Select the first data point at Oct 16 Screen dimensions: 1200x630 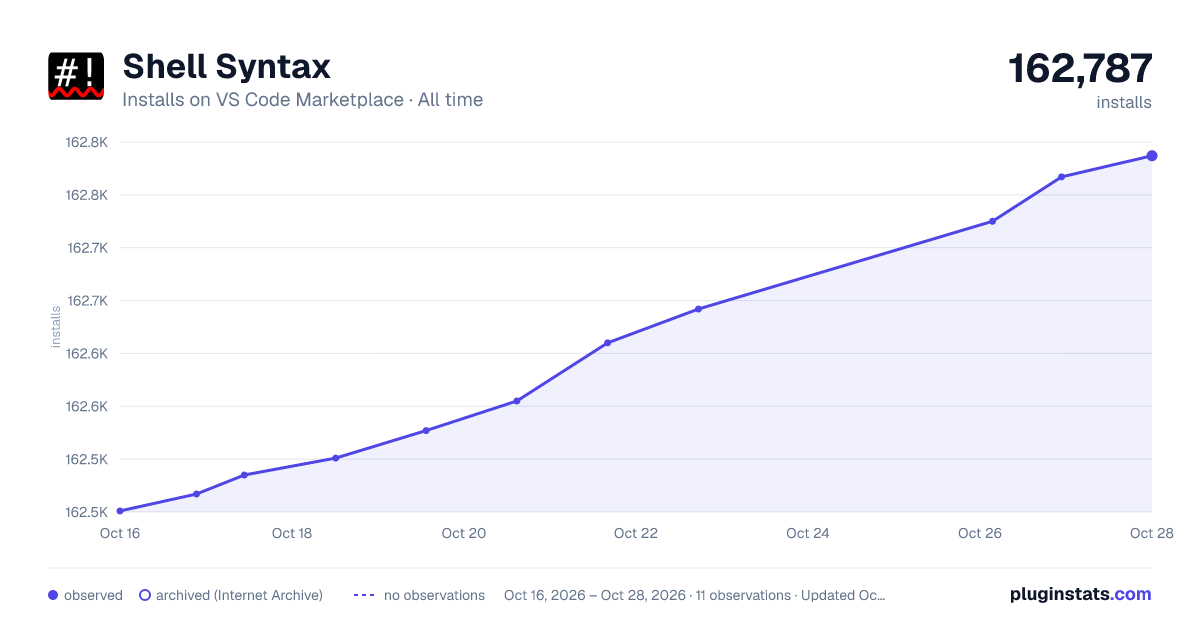(120, 511)
